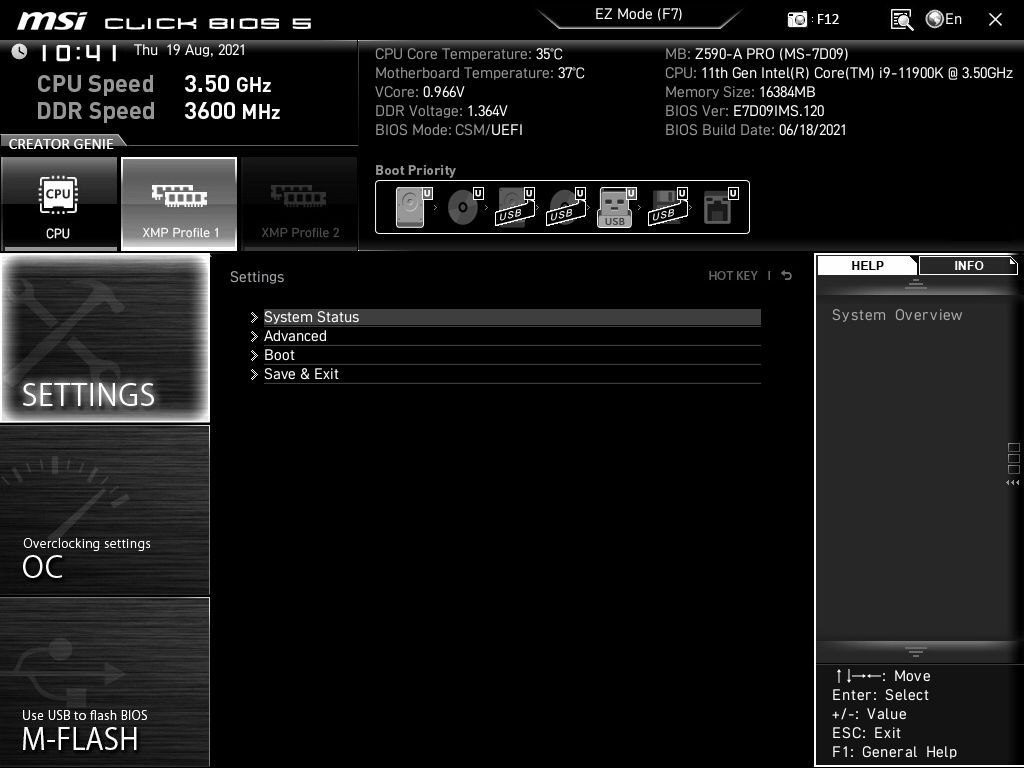Take a screenshot with the F12 camera icon
Viewport: 1024px width, 768px height.
797,19
